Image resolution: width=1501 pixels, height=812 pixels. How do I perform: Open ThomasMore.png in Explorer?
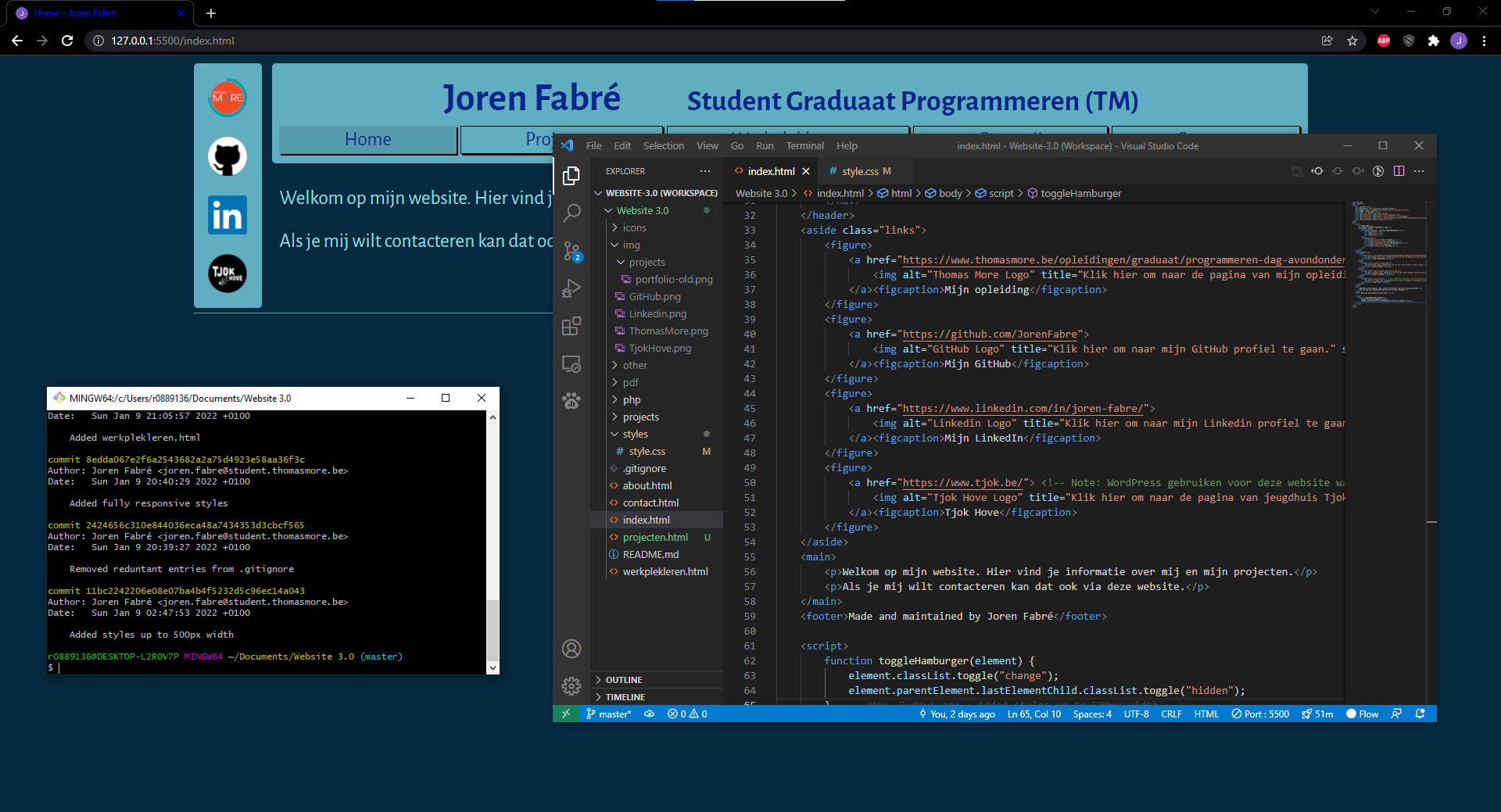(657, 331)
